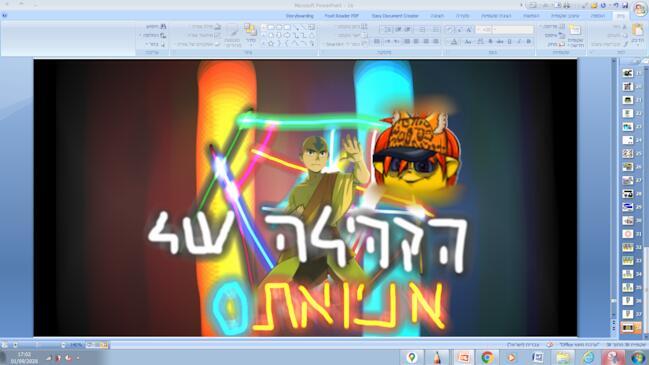Image resolution: width=649 pixels, height=365 pixels.
Task: Click the font color icon
Action: coord(454,42)
